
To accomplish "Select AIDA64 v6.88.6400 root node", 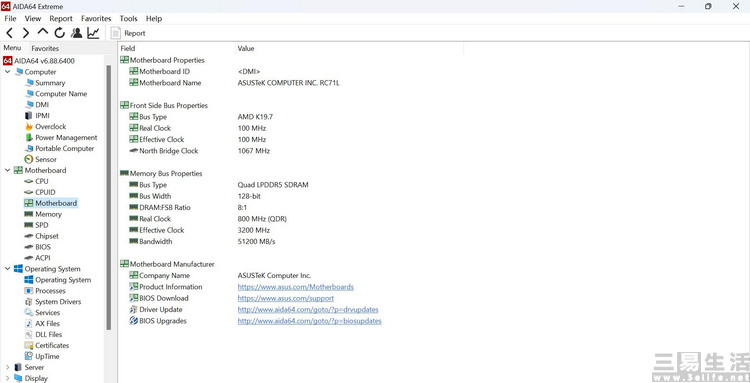I will click(39, 61).
